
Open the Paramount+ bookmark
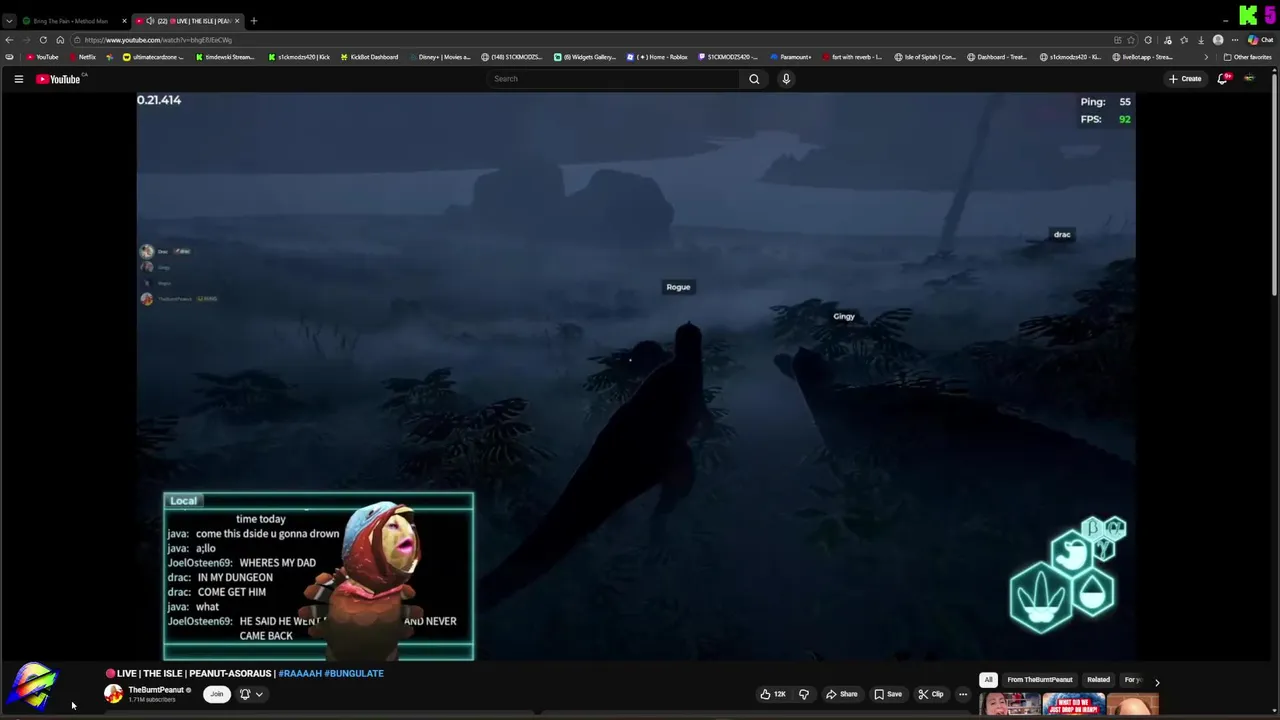791,57
